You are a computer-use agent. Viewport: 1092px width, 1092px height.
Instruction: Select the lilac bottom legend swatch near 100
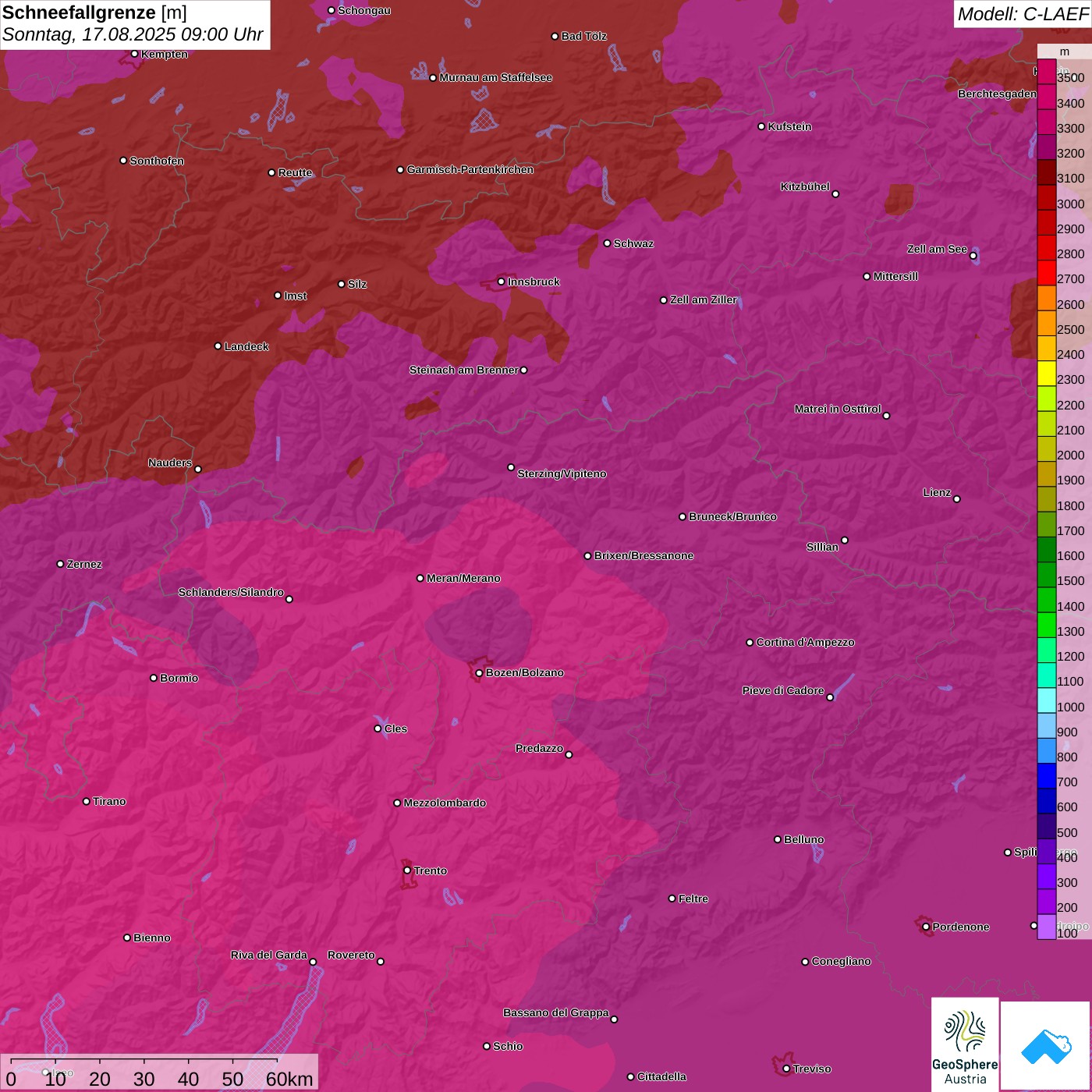(x=1047, y=927)
